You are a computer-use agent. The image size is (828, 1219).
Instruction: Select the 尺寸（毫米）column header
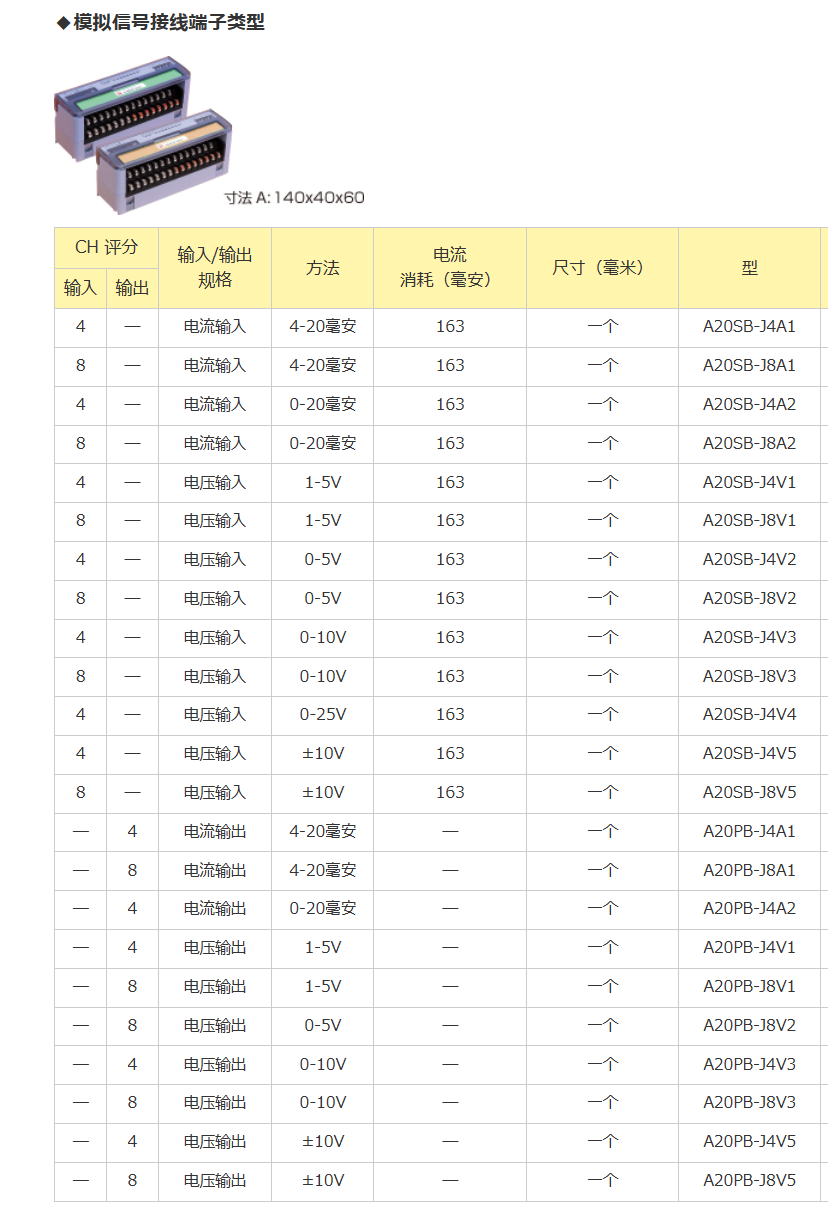click(x=602, y=268)
